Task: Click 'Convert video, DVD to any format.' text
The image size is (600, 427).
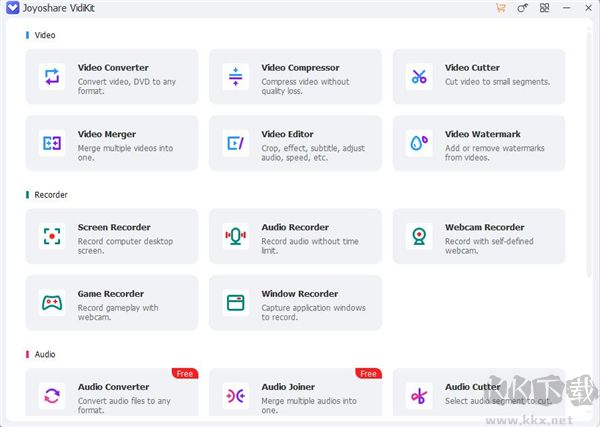Action: tap(127, 86)
